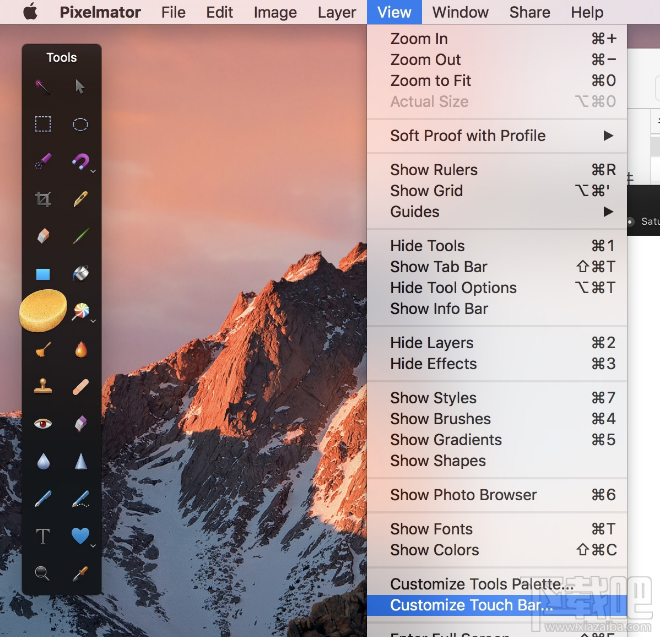Toggle Show Styles palette
This screenshot has width=660, height=637.
[497, 398]
